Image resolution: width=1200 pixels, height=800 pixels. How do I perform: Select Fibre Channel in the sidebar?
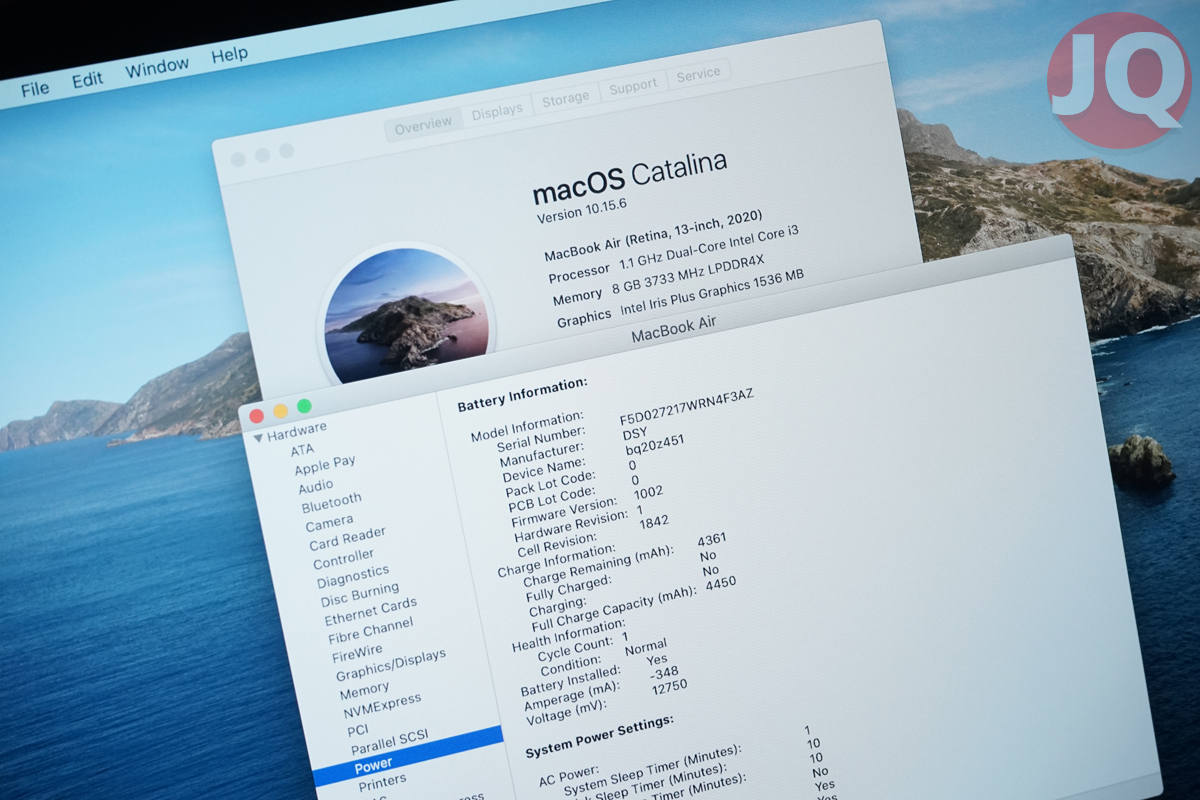(x=370, y=632)
